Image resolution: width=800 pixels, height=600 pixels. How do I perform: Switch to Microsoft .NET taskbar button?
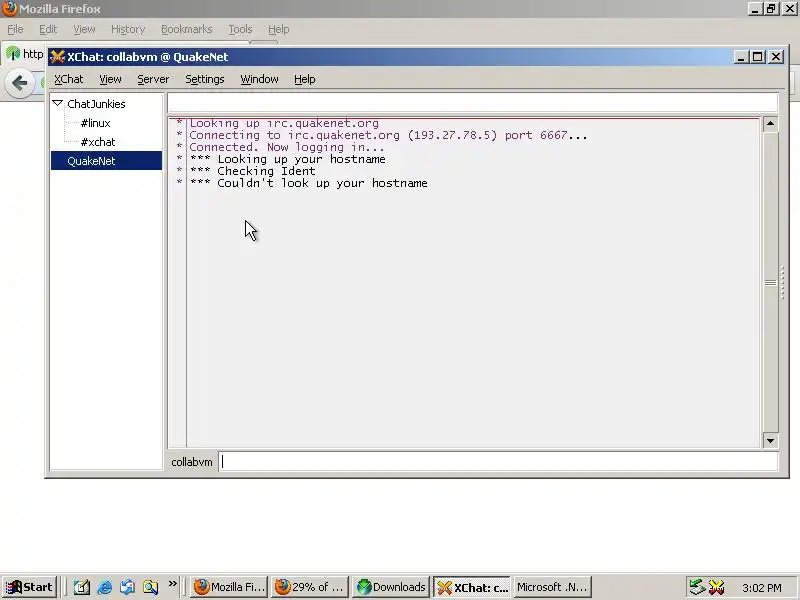pos(552,587)
